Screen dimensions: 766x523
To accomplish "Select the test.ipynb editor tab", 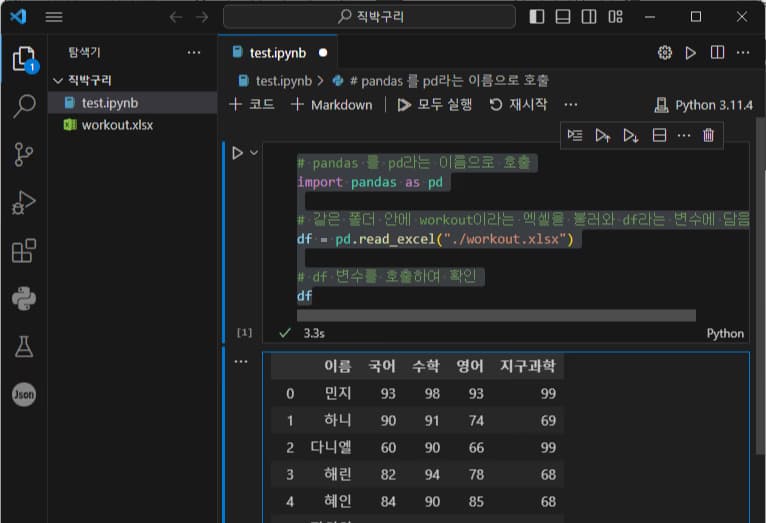I will pyautogui.click(x=277, y=52).
